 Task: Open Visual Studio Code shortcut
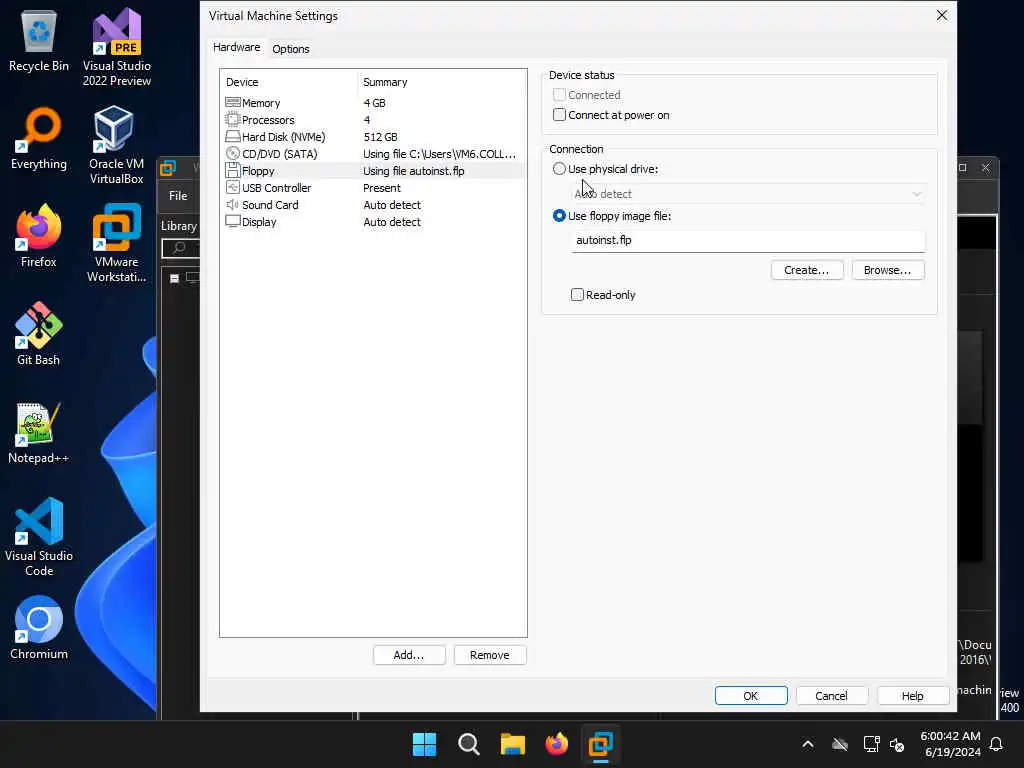(x=39, y=537)
